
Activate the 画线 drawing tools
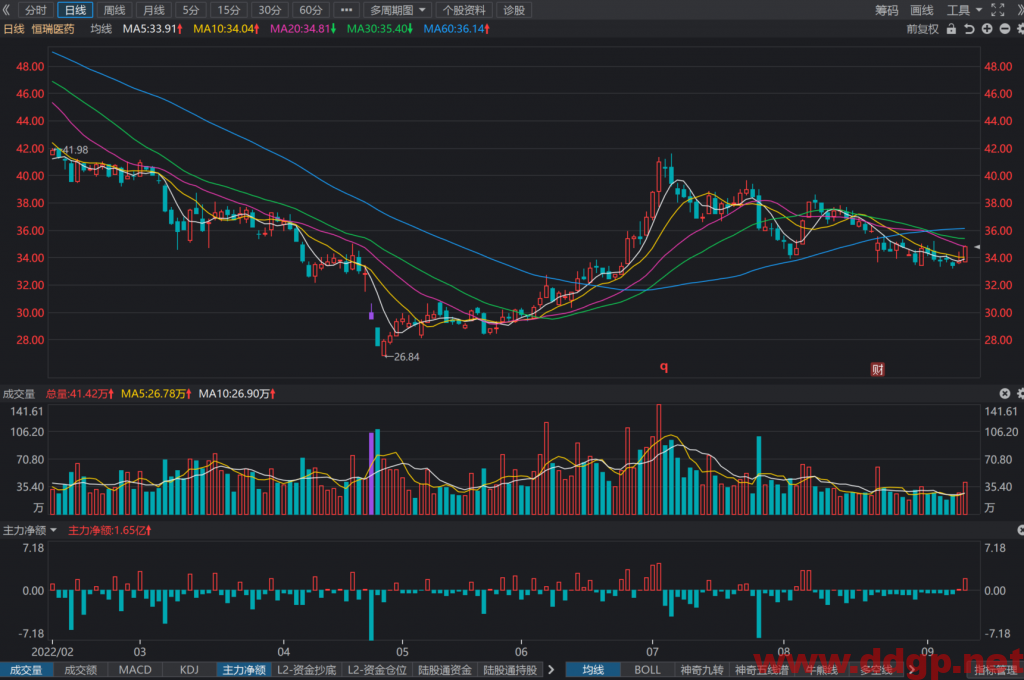[x=921, y=10]
